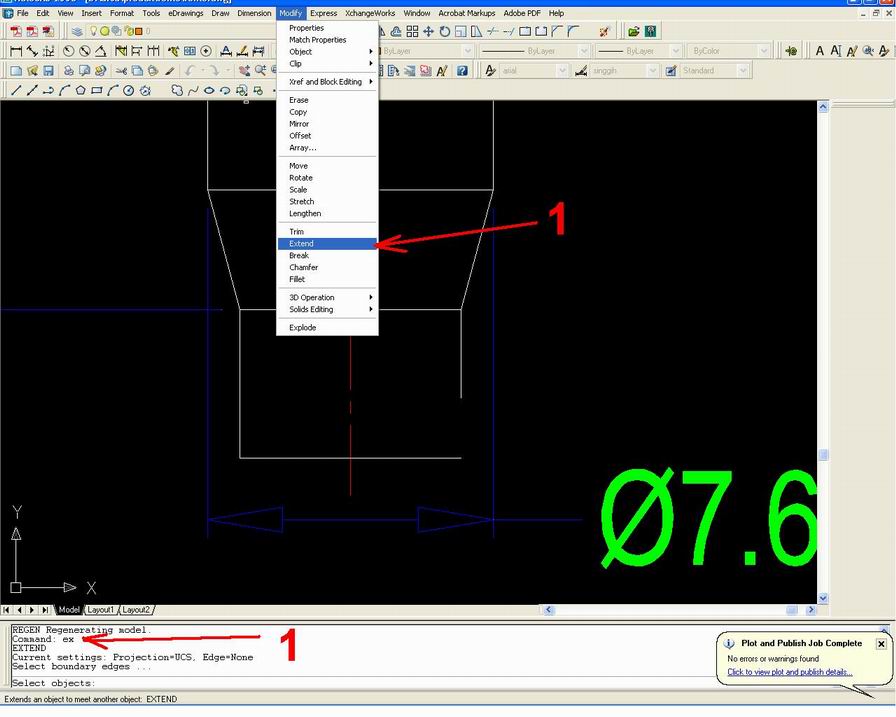Viewport: 896px width, 717px height.
Task: Select the Spline tool
Action: (193, 90)
